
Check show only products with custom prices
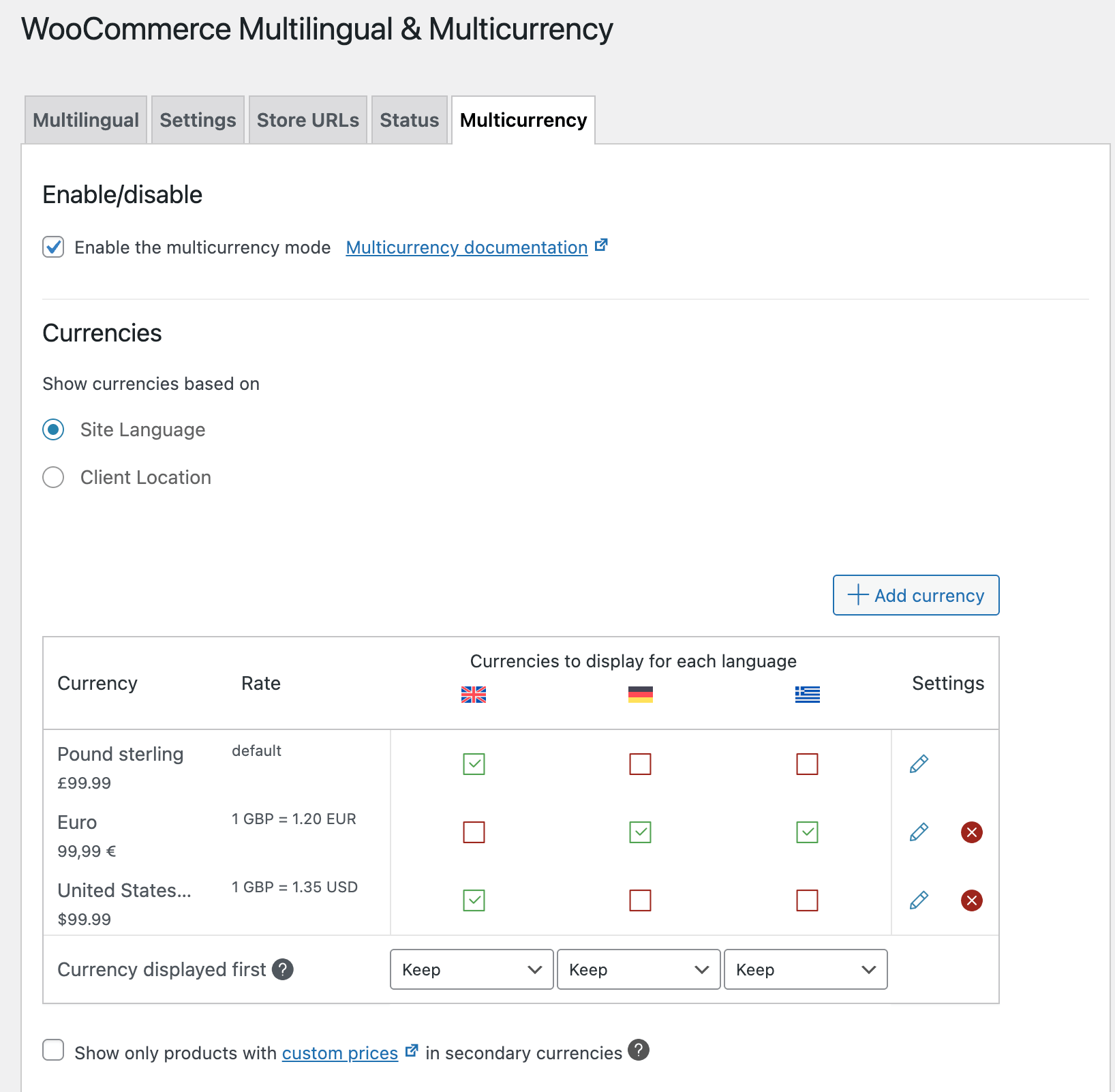53,1050
